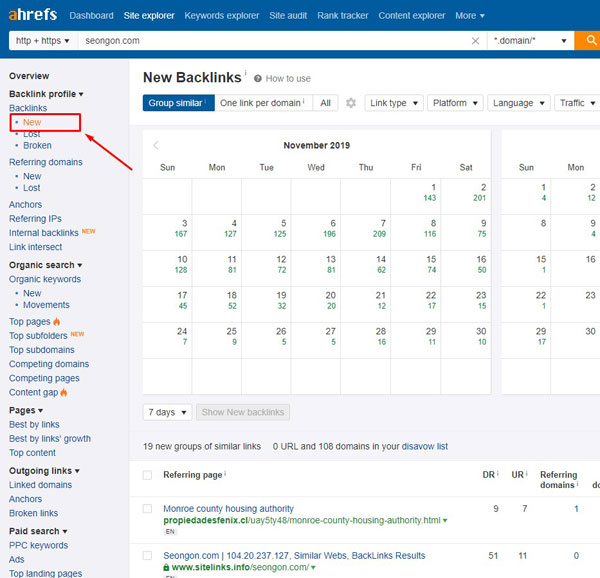
Task: Open Monroe county housing authority link
Action: point(228,508)
